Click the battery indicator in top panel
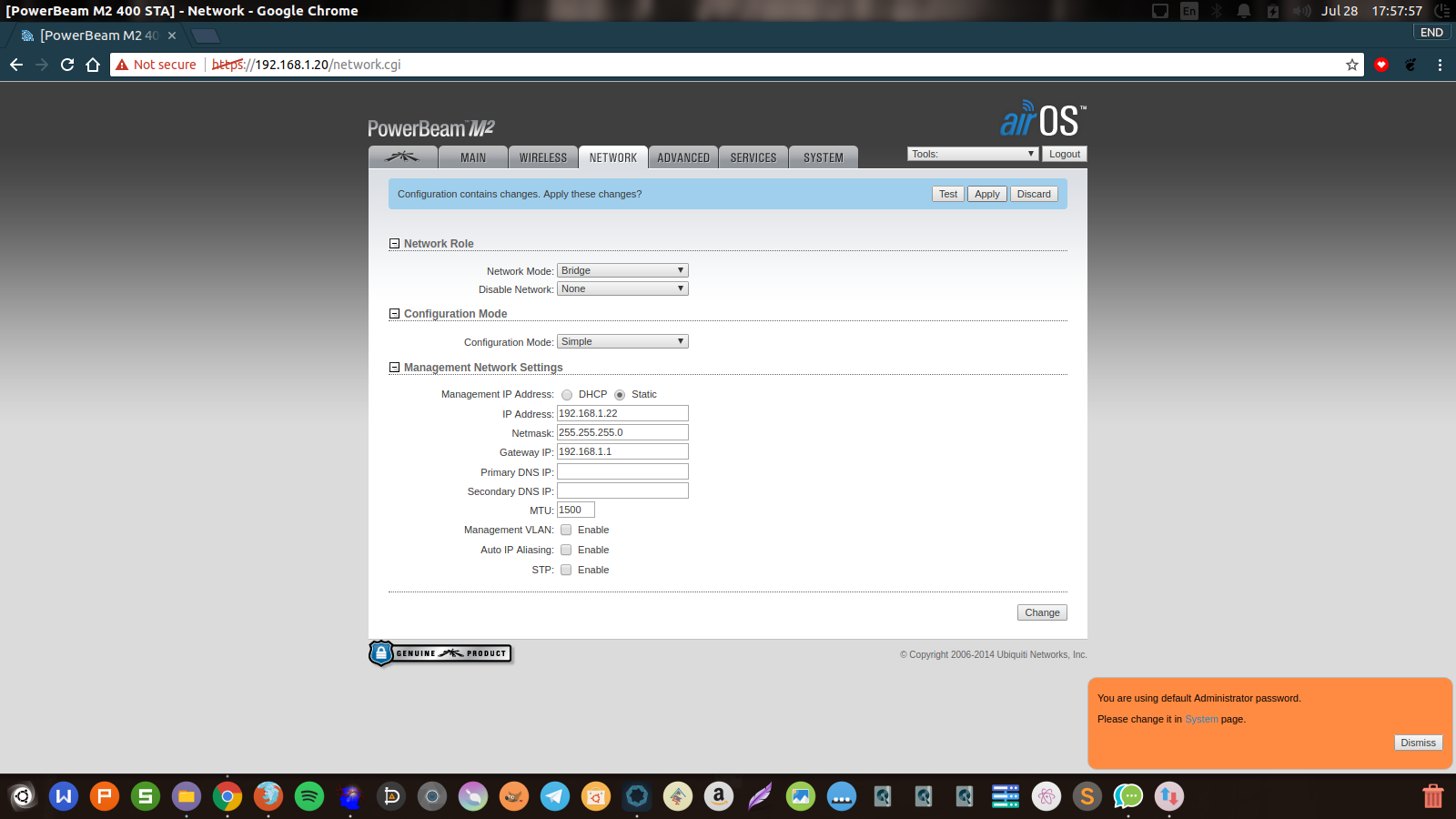The image size is (1456, 819). point(1273,11)
